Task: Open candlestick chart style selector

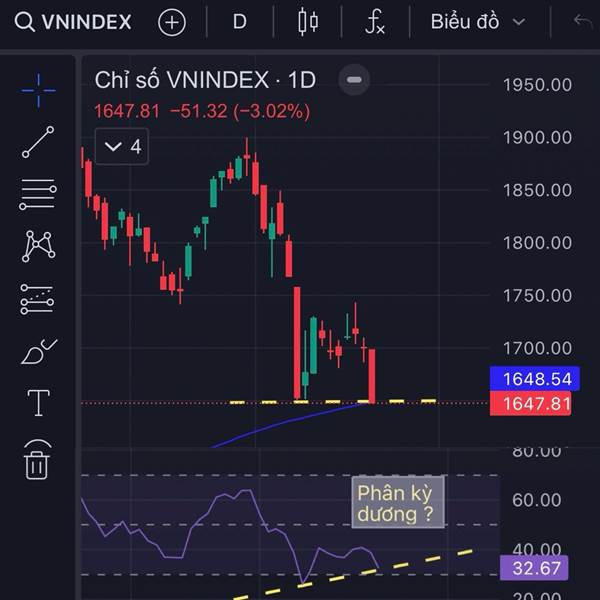Action: (308, 22)
